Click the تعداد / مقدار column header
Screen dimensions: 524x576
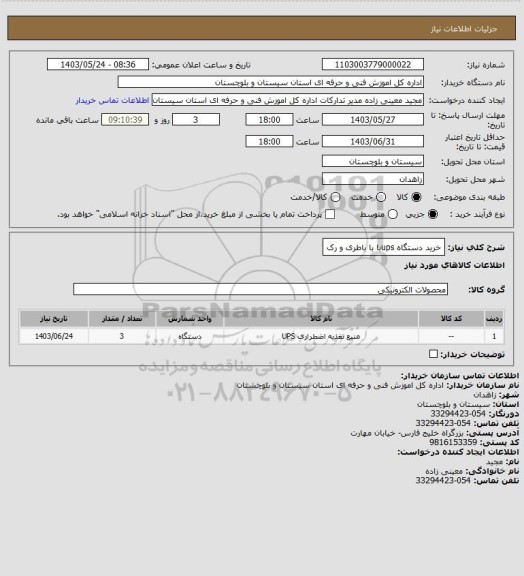click(x=122, y=318)
